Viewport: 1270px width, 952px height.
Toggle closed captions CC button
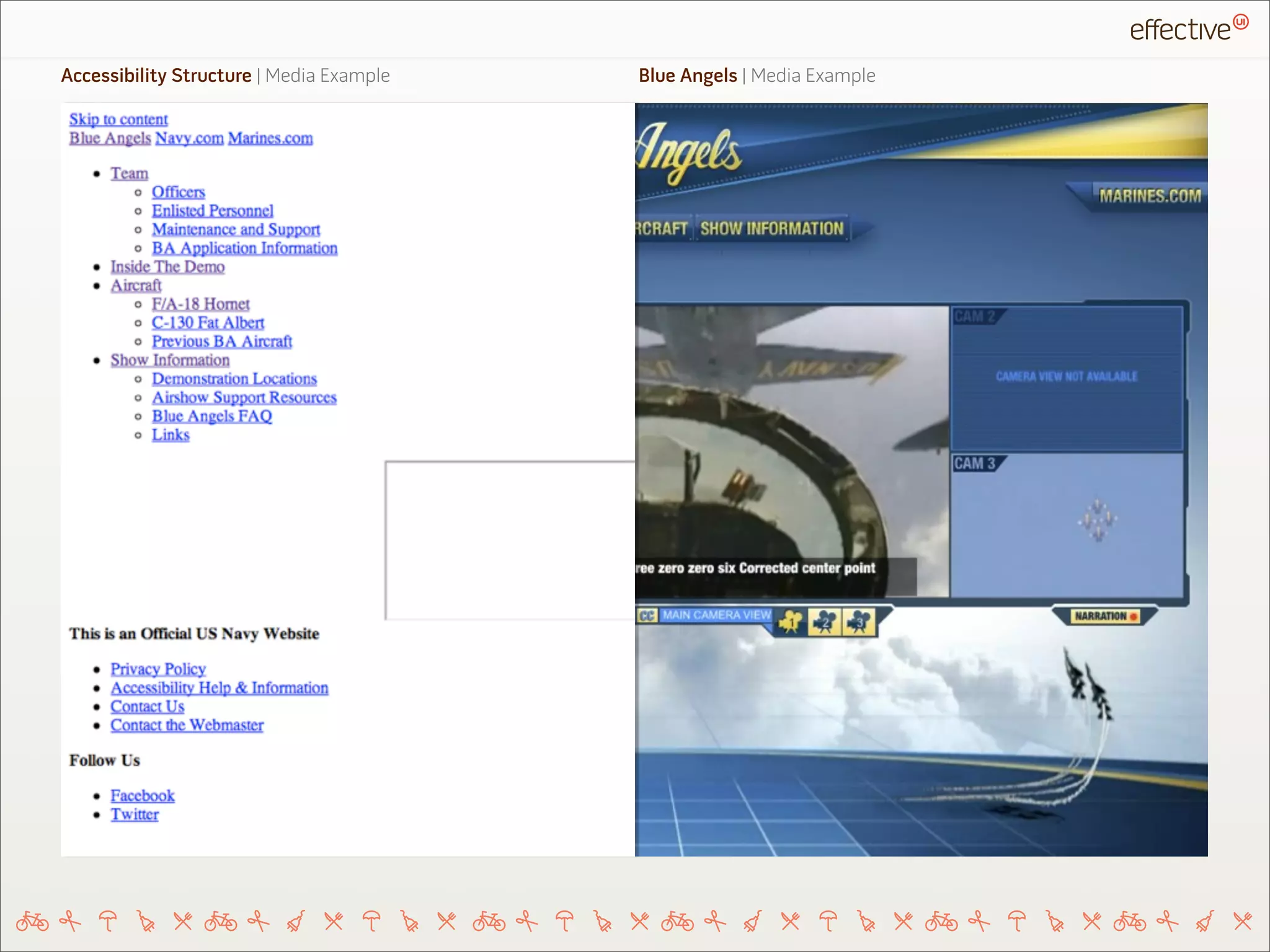pos(647,615)
